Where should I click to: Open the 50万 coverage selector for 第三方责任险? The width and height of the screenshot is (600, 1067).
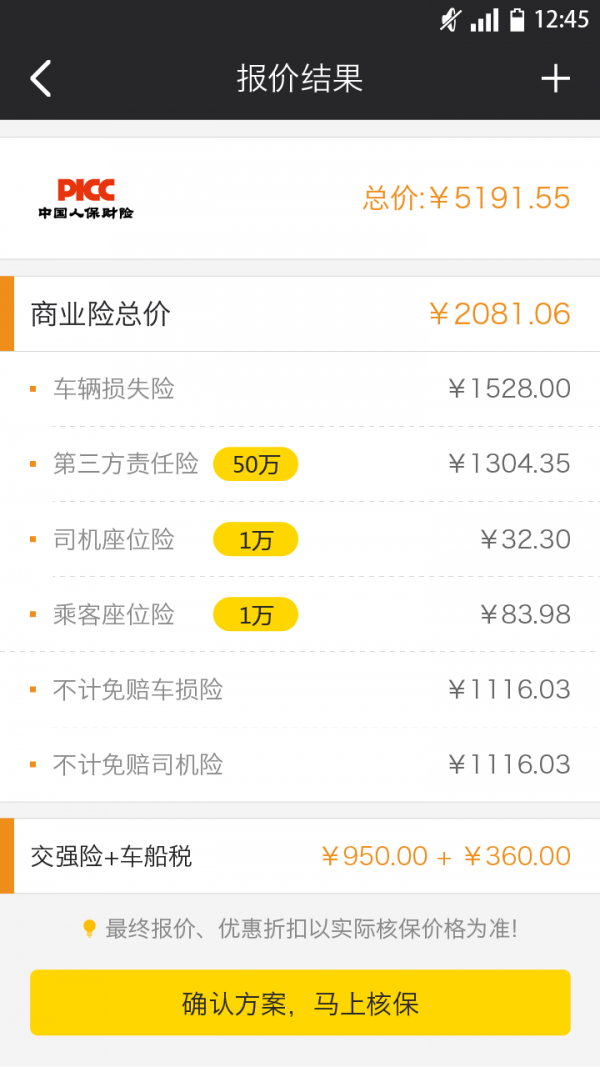pyautogui.click(x=256, y=464)
